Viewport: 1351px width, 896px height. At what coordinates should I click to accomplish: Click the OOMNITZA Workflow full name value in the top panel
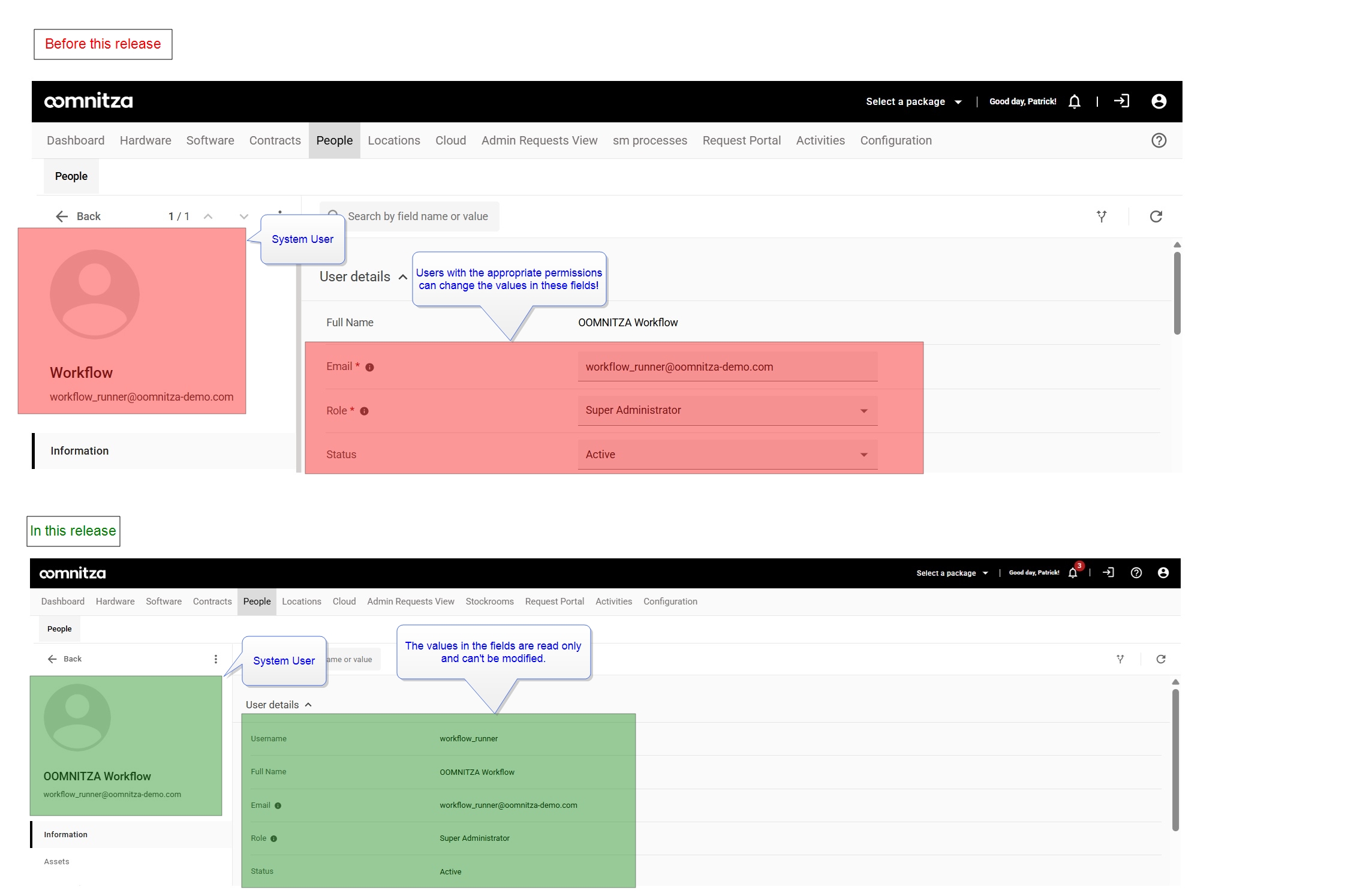tap(628, 323)
